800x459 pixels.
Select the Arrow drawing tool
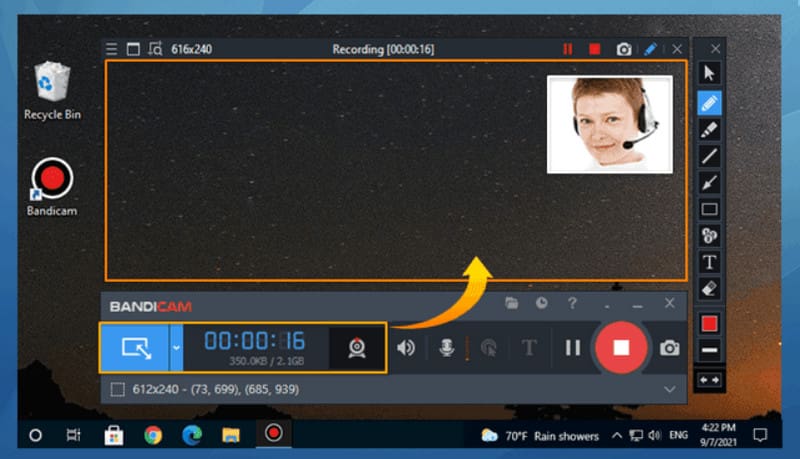pyautogui.click(x=709, y=183)
